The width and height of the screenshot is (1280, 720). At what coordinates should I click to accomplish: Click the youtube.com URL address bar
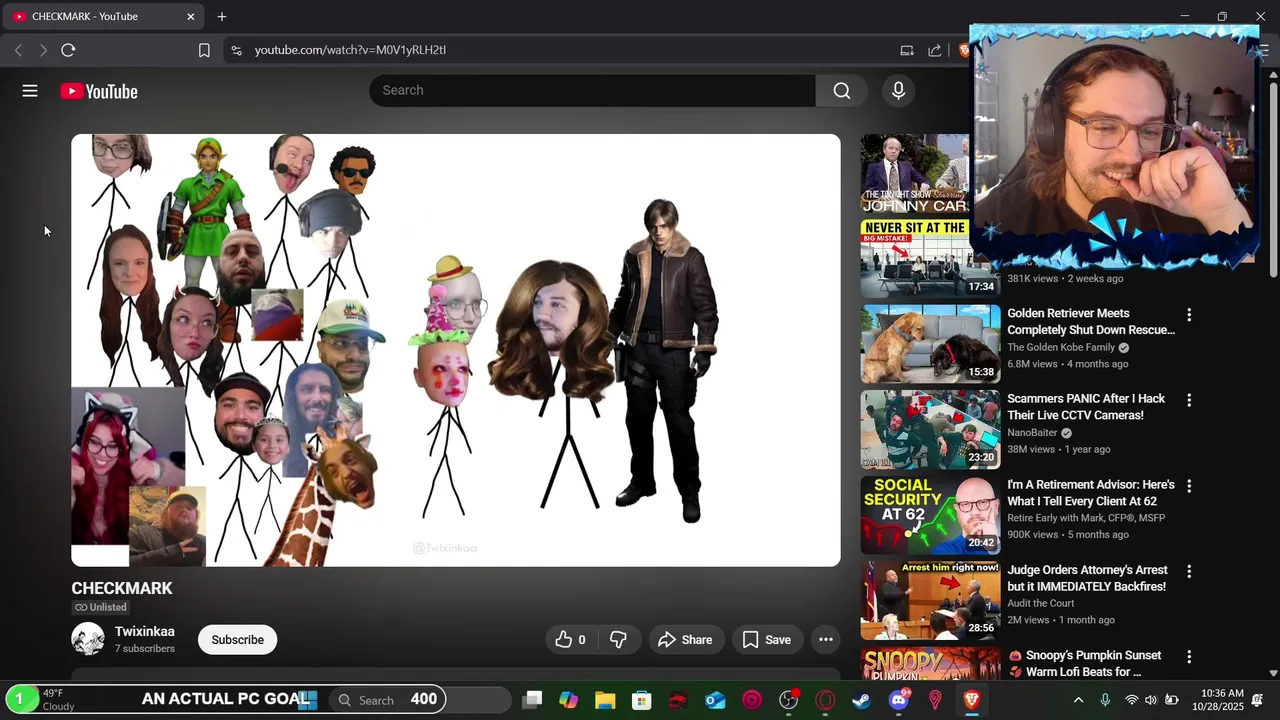pos(350,50)
